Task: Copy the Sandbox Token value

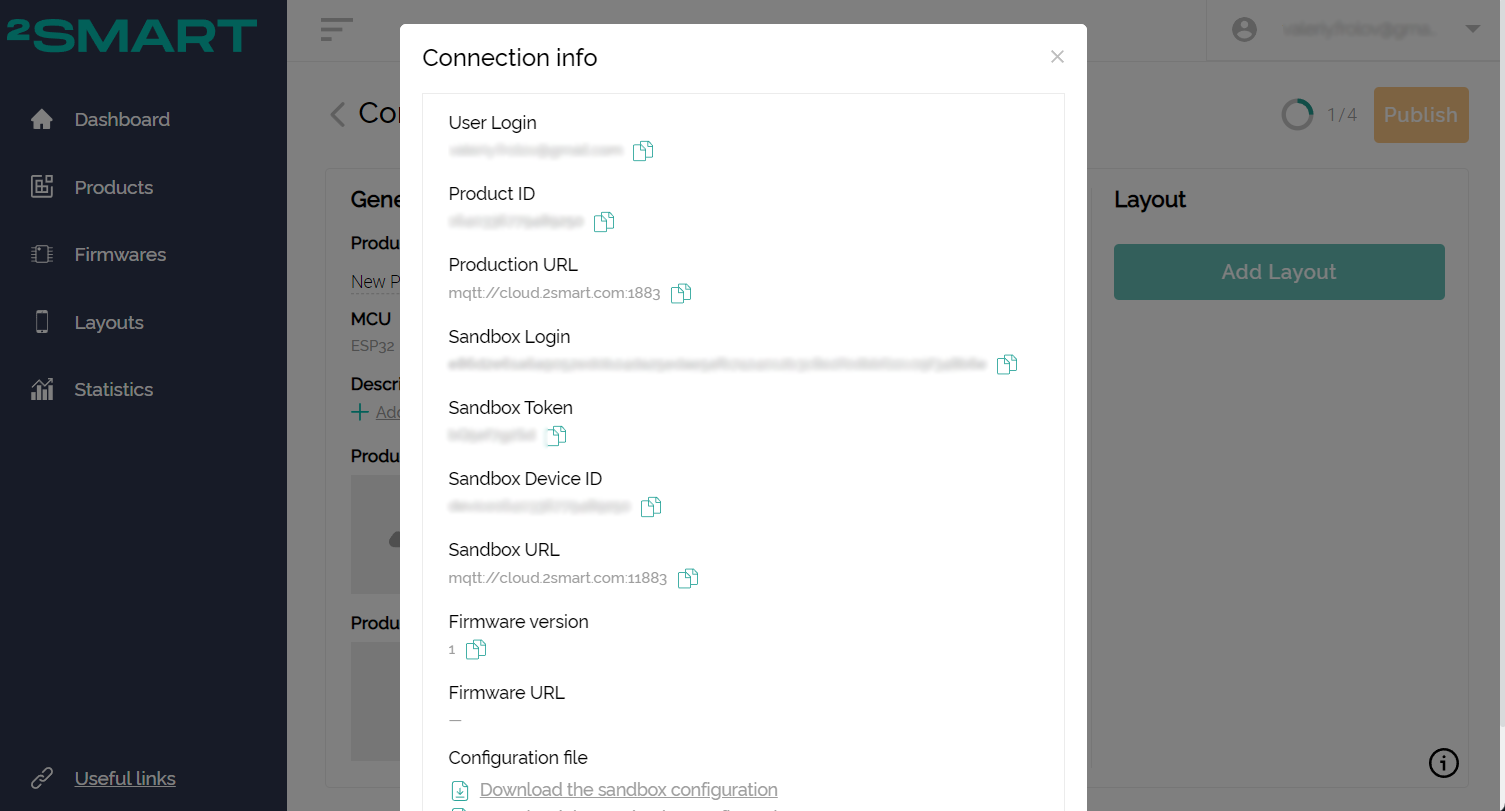Action: pos(556,435)
